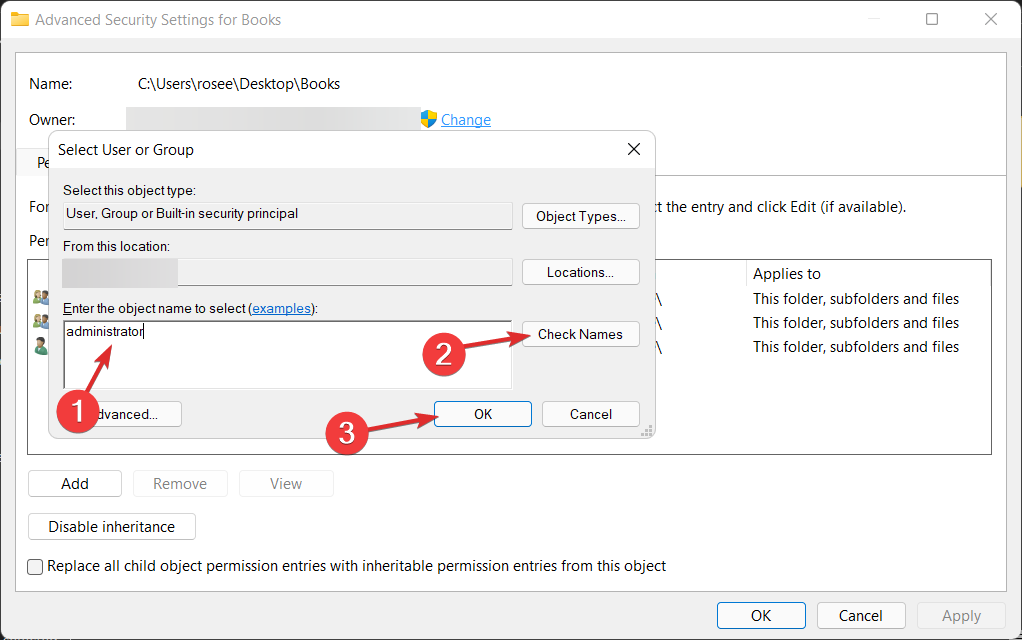Click the shield icon beside Change
Screen dimensions: 1022x640
[x=429, y=119]
